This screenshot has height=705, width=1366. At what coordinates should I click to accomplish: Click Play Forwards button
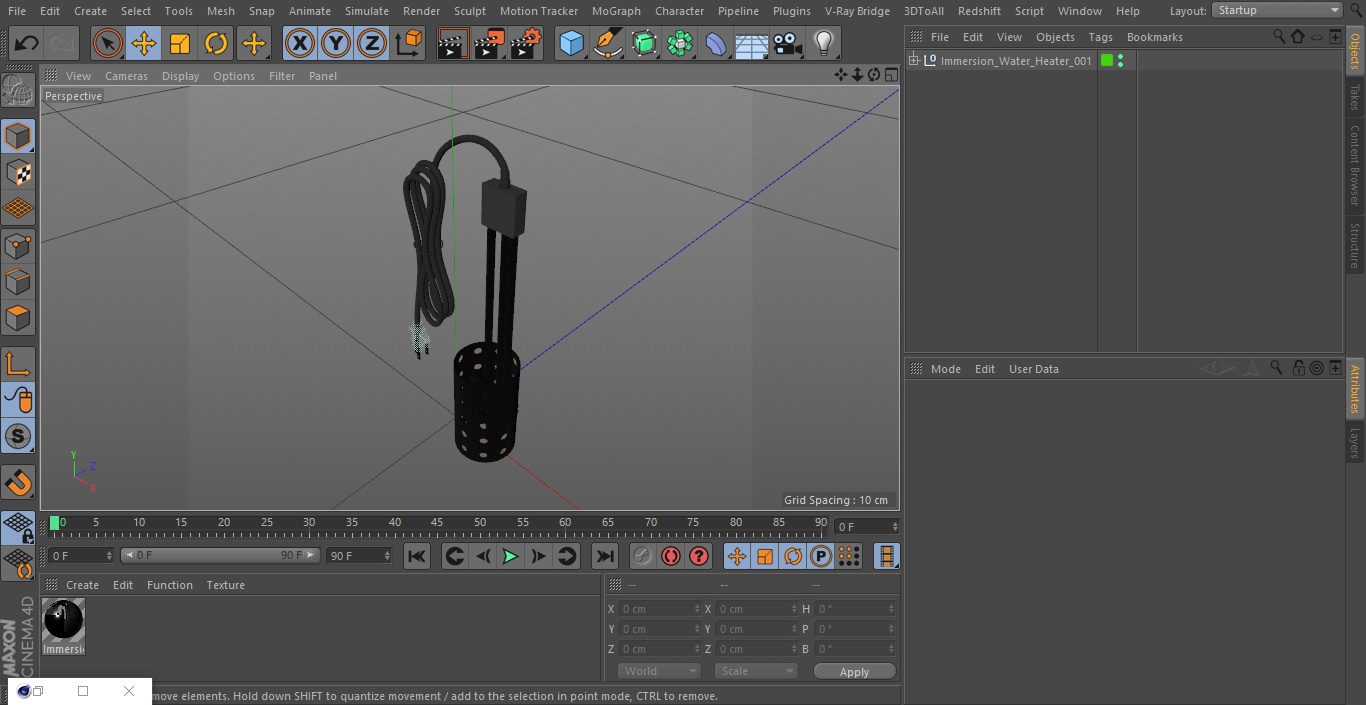click(510, 556)
